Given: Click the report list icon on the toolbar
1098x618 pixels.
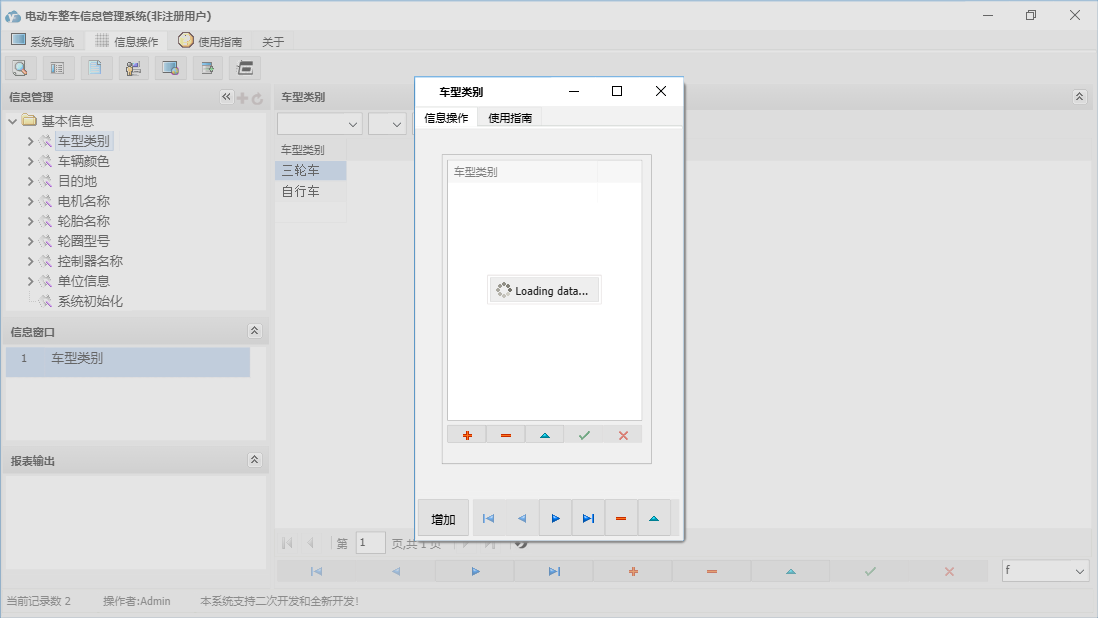Looking at the screenshot, I should click(x=57, y=67).
